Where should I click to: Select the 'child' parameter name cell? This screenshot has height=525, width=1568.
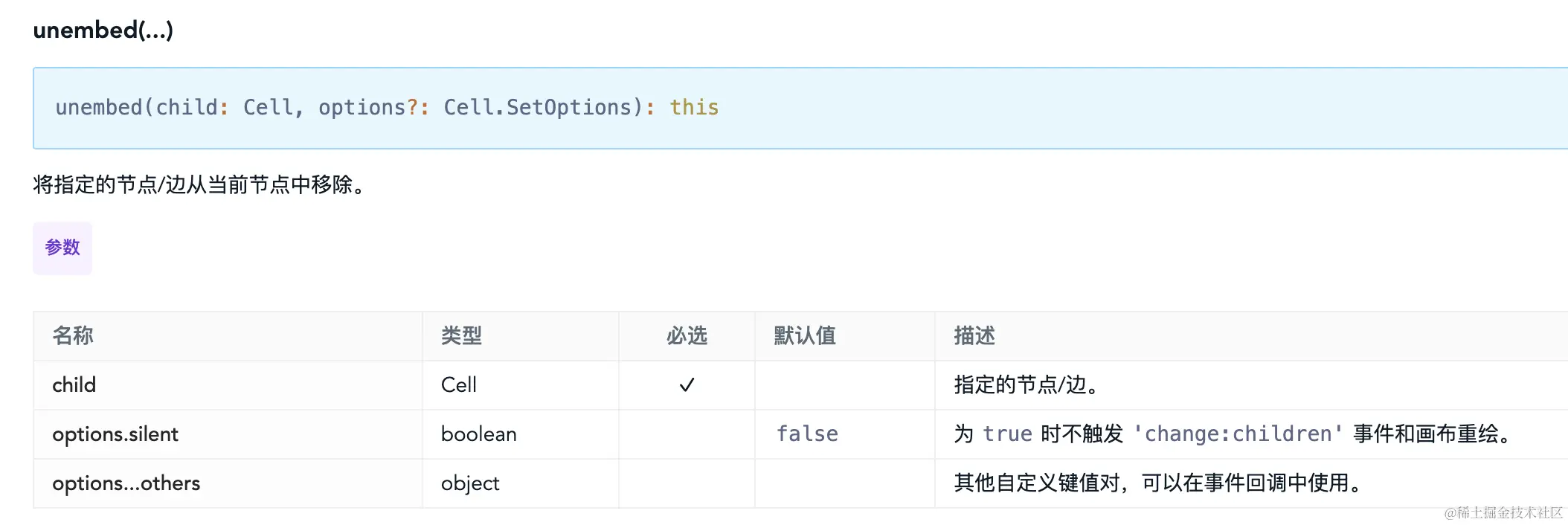pos(74,385)
